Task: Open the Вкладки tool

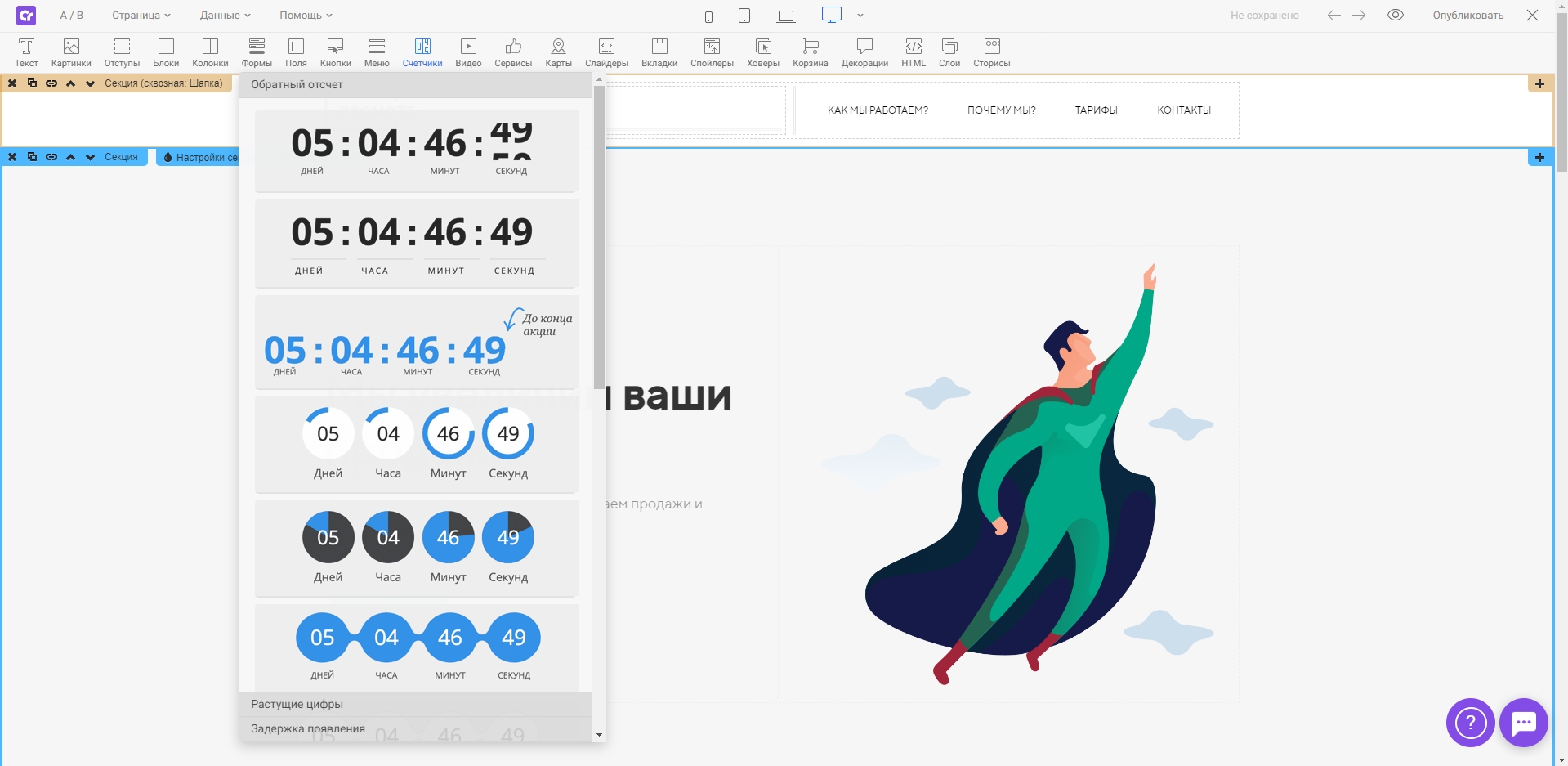Action: (x=659, y=52)
